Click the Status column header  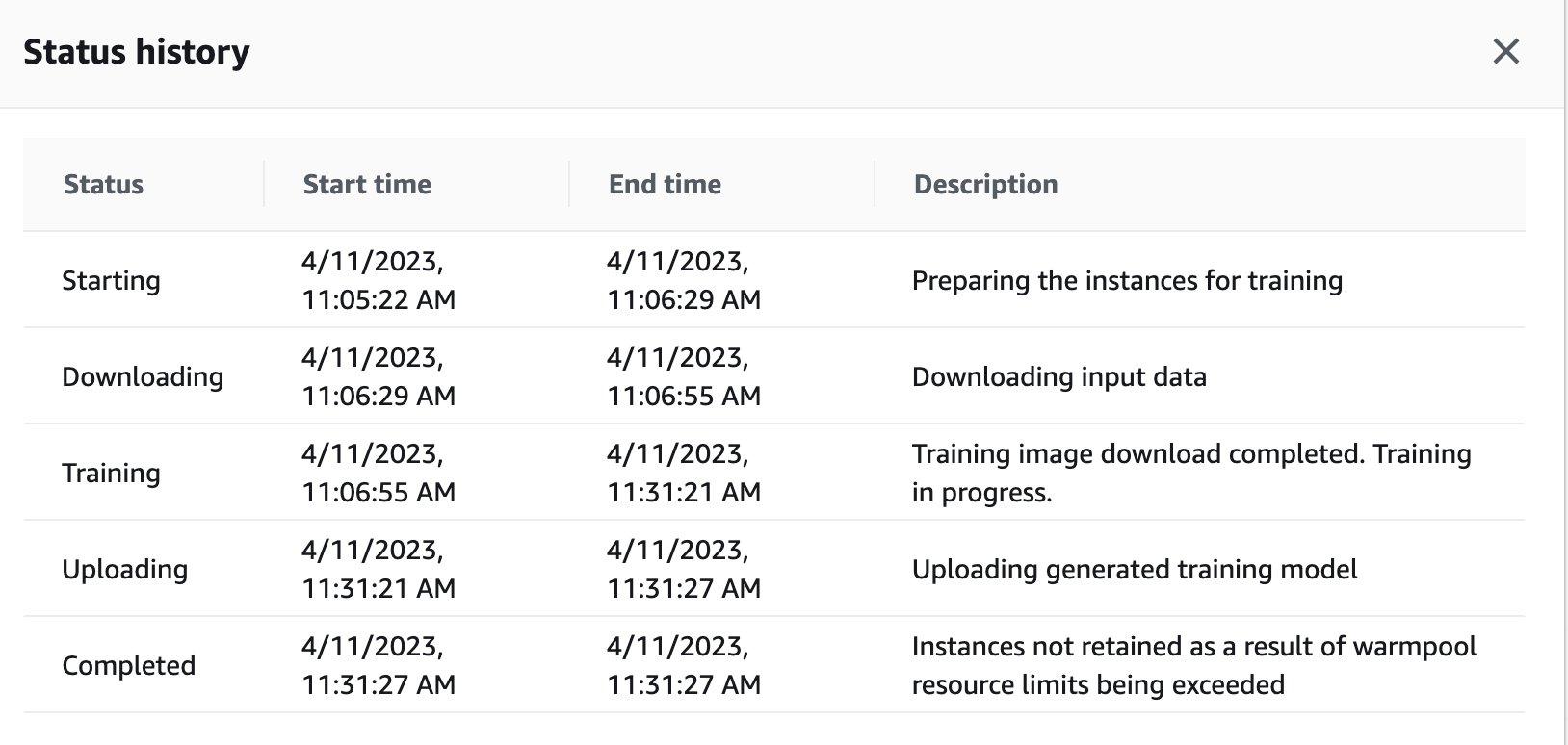coord(103,184)
